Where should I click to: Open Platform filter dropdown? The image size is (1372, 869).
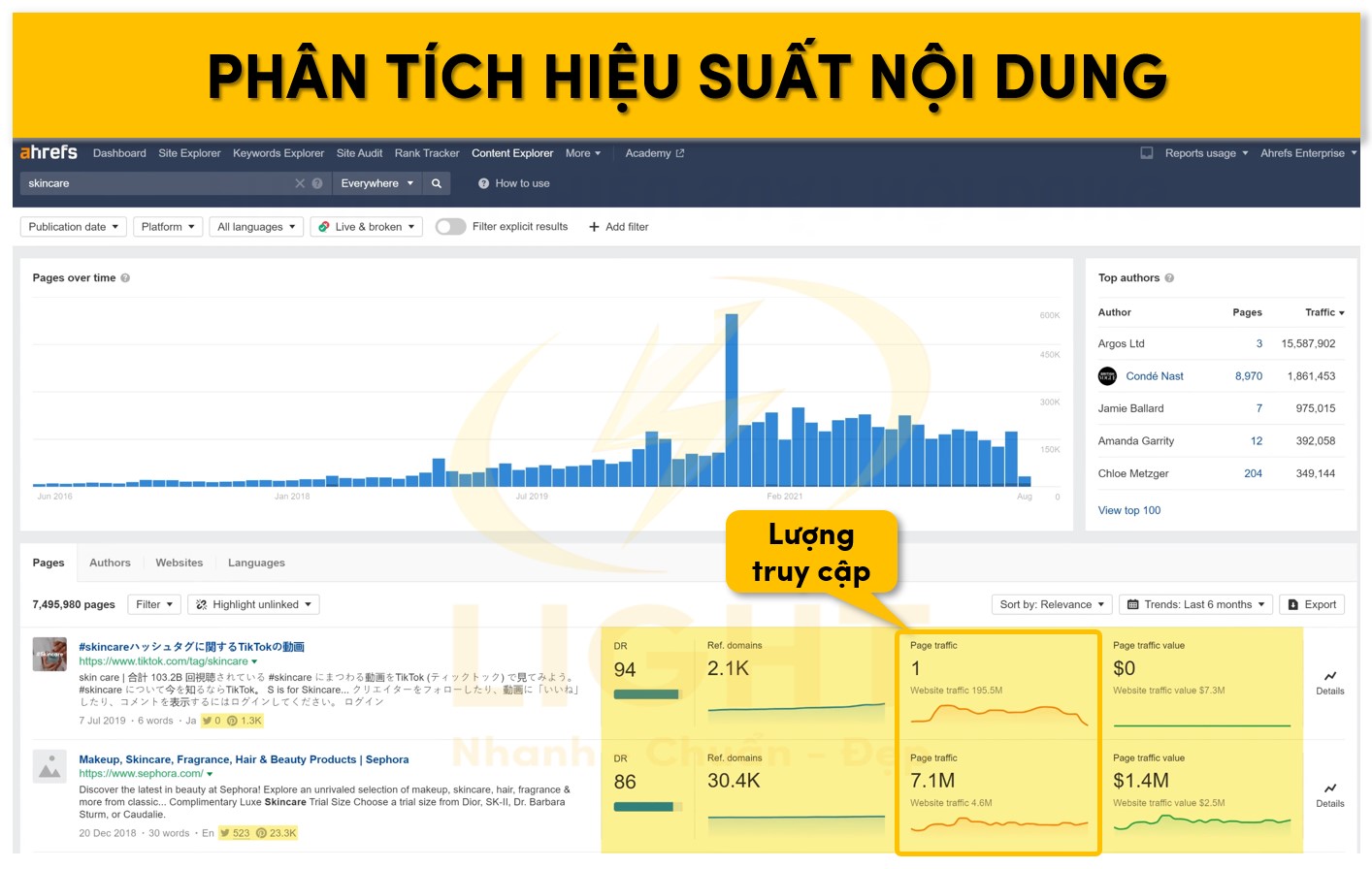click(x=168, y=227)
